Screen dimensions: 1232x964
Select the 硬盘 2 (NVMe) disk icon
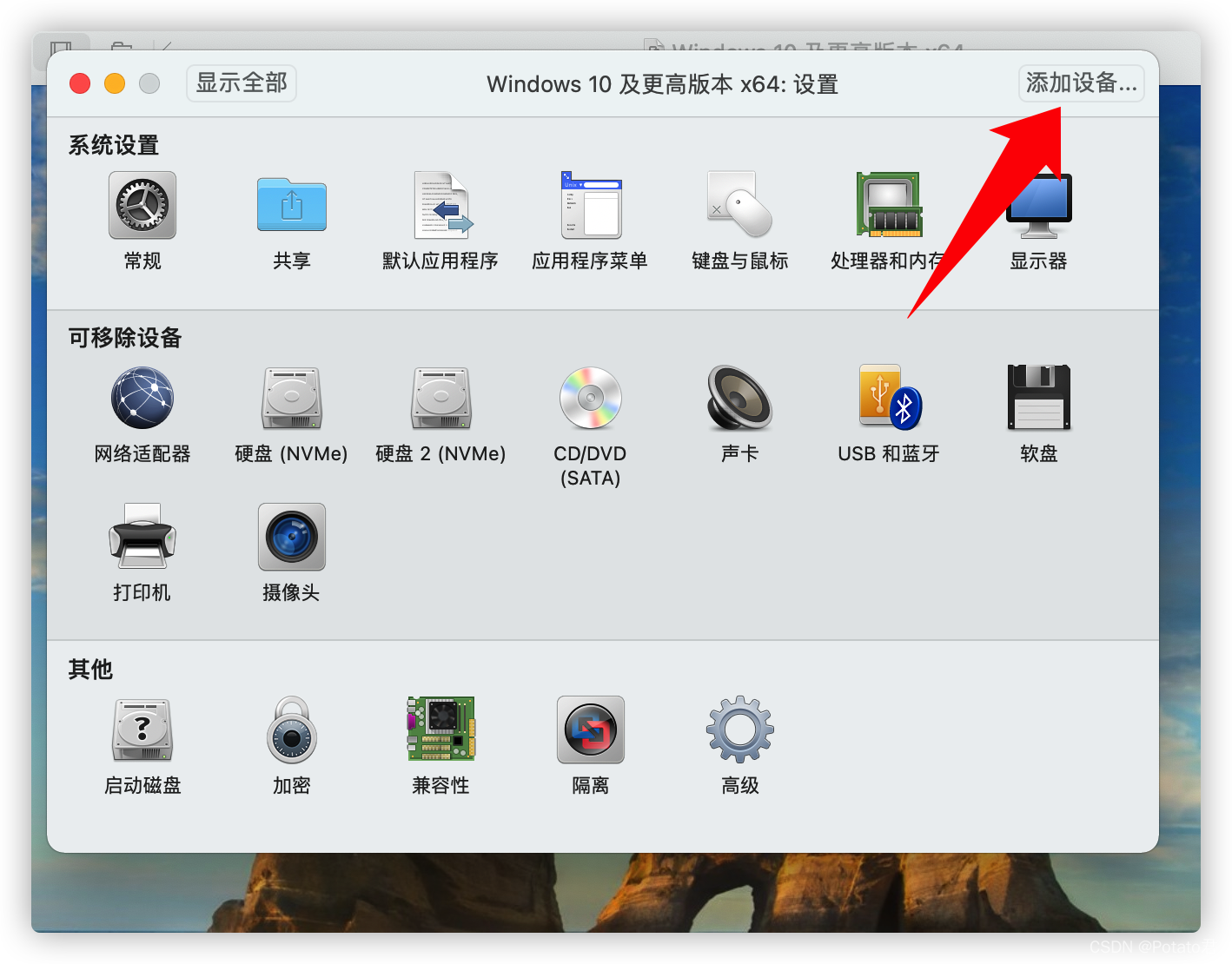click(441, 399)
